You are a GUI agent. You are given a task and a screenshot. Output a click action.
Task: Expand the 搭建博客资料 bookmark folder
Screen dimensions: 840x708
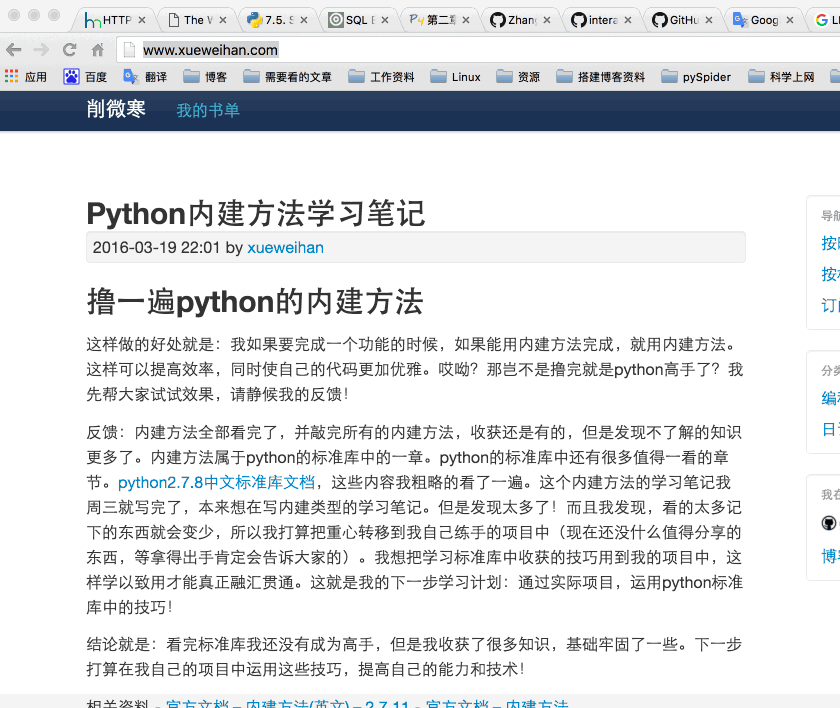pyautogui.click(x=601, y=77)
